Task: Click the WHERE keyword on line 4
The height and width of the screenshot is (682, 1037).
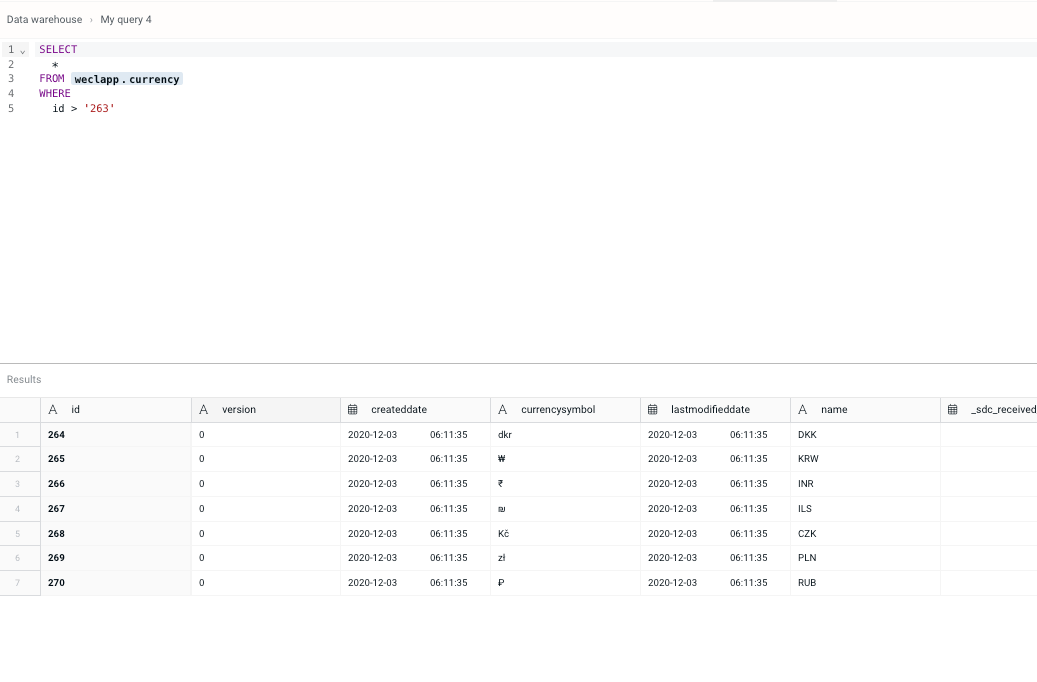Action: point(55,94)
